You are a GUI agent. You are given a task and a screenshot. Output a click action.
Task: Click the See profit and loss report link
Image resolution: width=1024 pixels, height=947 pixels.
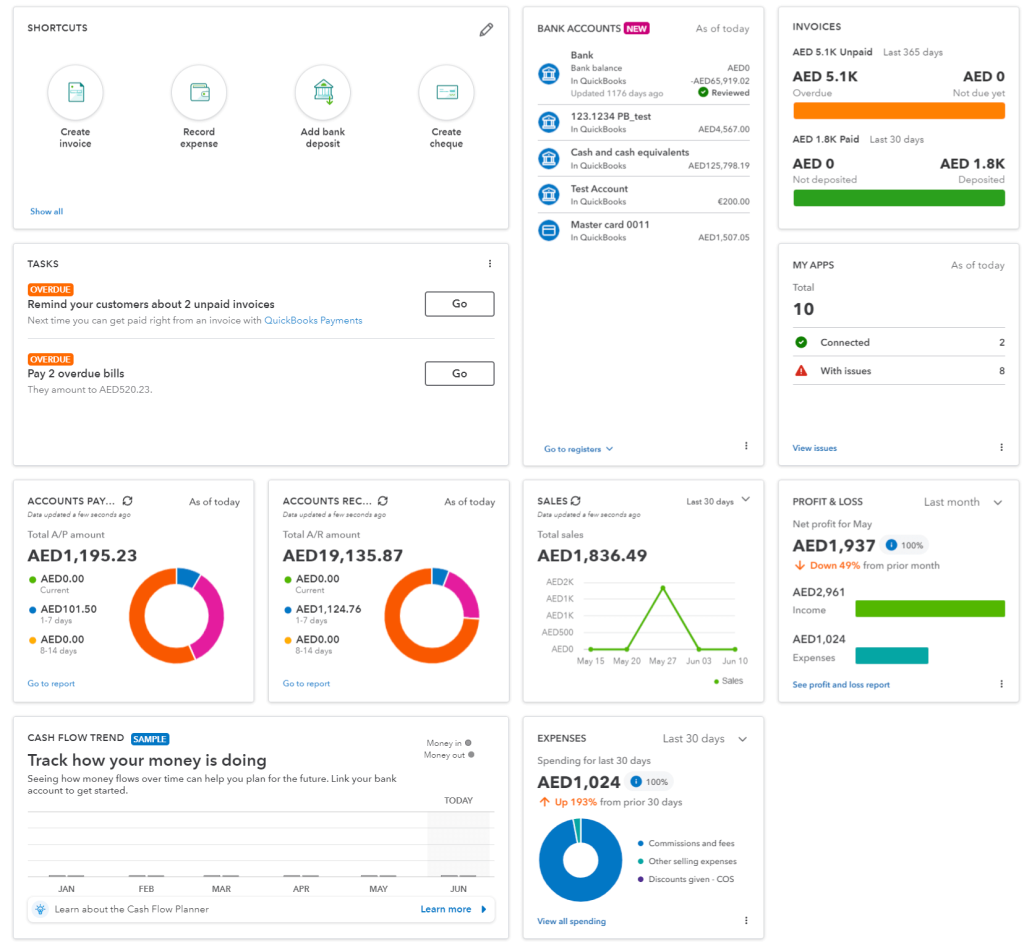(x=841, y=685)
